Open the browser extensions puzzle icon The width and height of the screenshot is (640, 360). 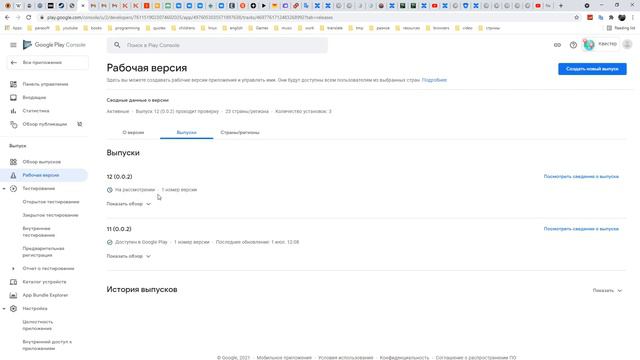(x=611, y=18)
